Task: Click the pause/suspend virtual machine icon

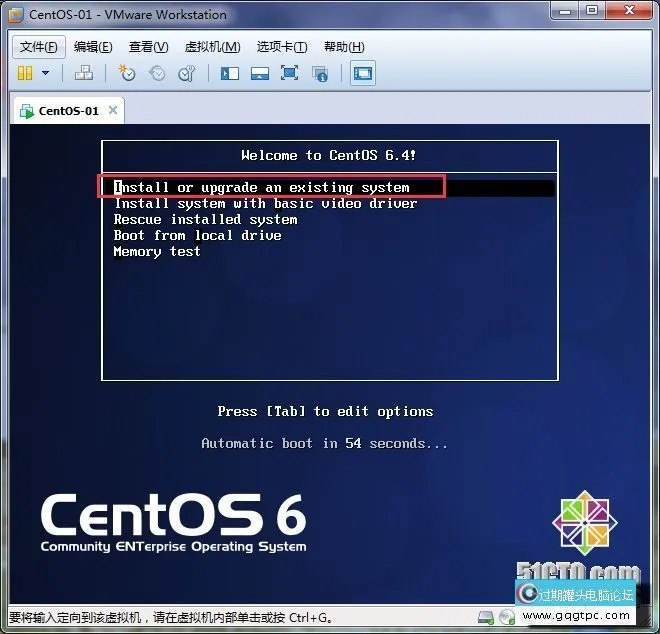Action: tap(25, 73)
